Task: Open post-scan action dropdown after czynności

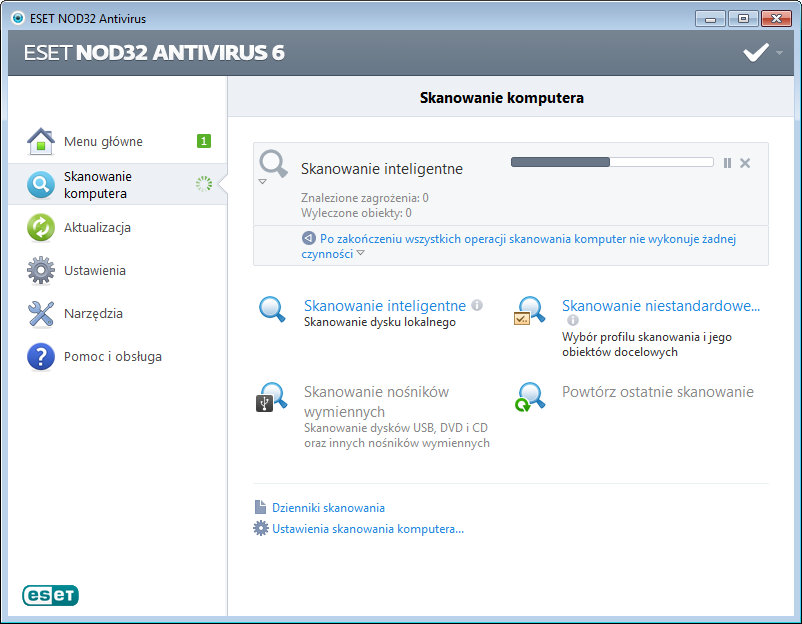Action: point(361,253)
